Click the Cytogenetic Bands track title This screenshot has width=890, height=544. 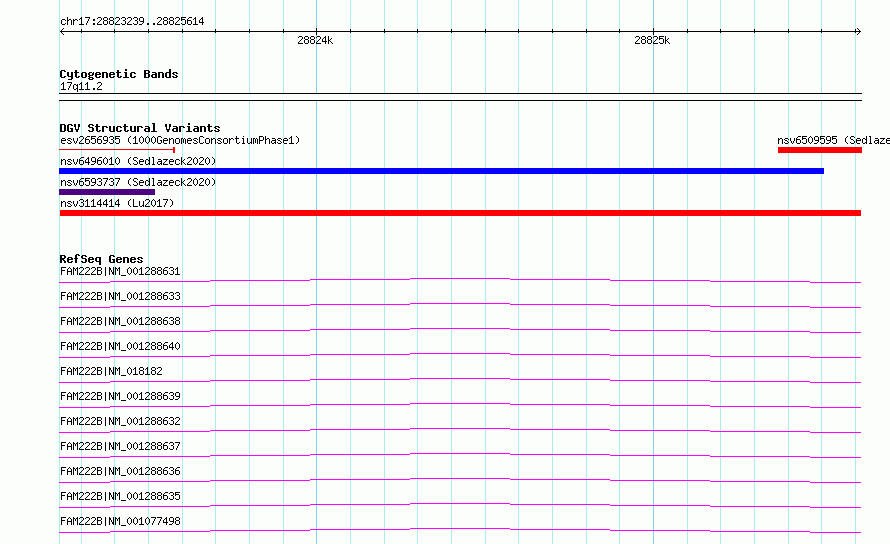[x=119, y=74]
